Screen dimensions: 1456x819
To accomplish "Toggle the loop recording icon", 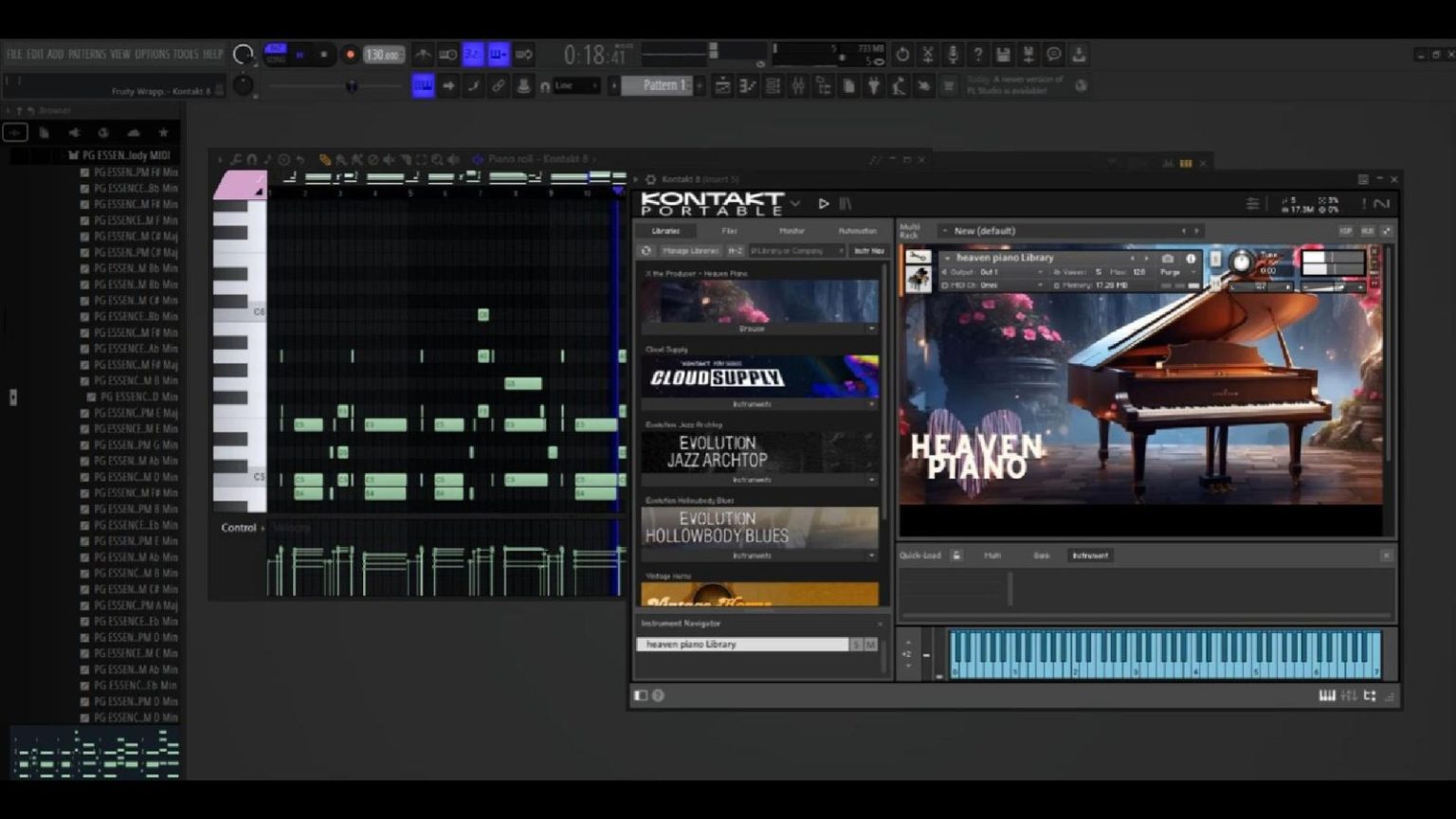I will tap(523, 55).
